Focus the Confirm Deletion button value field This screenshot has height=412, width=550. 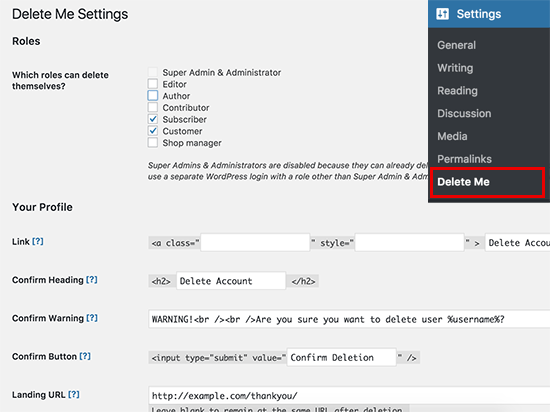(341, 357)
